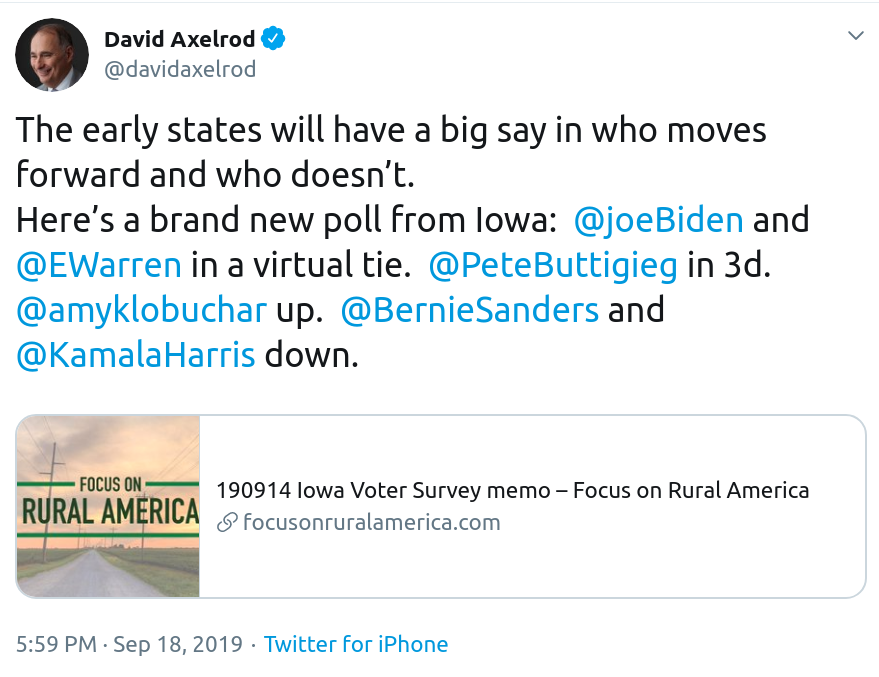Image resolution: width=879 pixels, height=677 pixels.
Task: Open the focusonruralamerica.com domain link
Action: (x=371, y=522)
